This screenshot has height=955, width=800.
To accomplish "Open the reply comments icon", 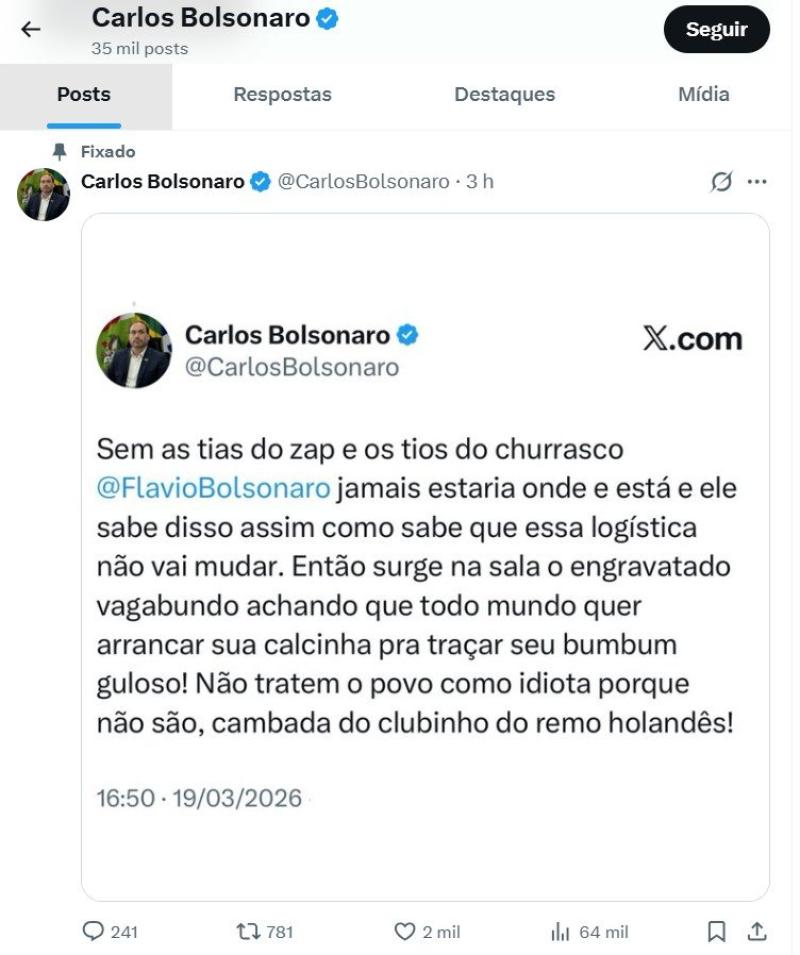I will (x=93, y=931).
